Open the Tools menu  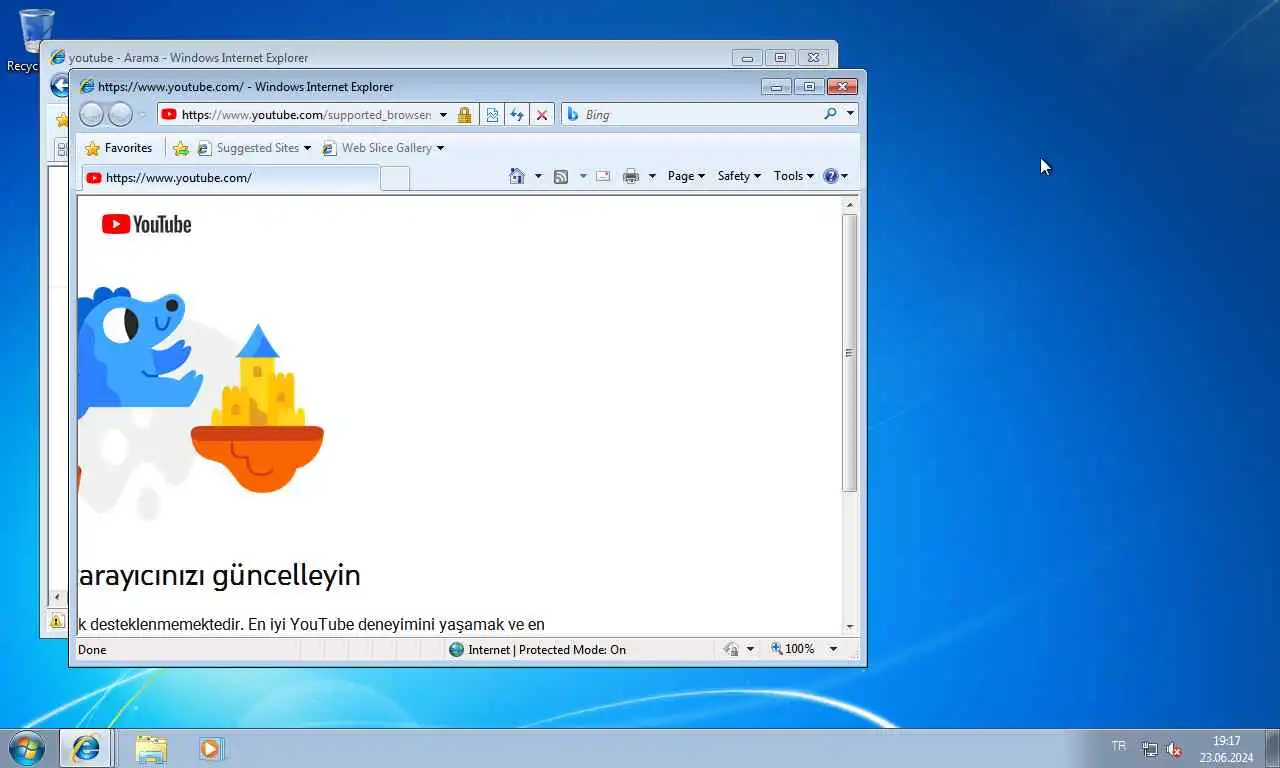[794, 176]
